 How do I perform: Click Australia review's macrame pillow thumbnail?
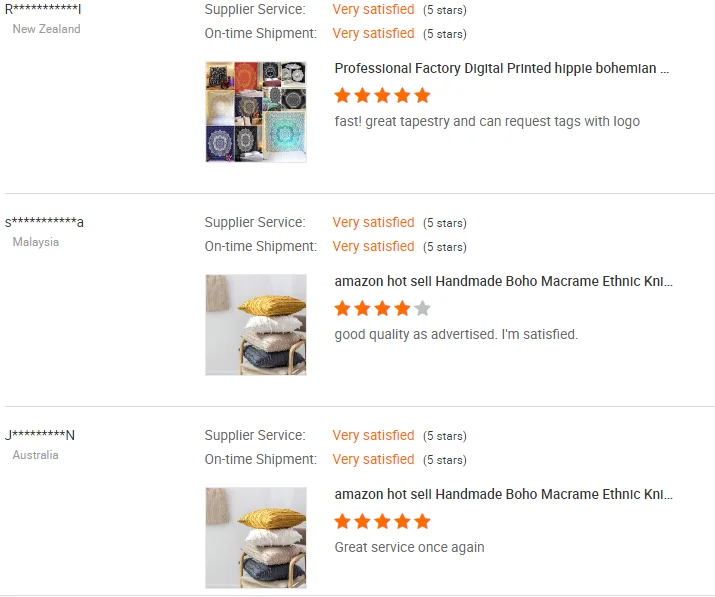pyautogui.click(x=256, y=538)
